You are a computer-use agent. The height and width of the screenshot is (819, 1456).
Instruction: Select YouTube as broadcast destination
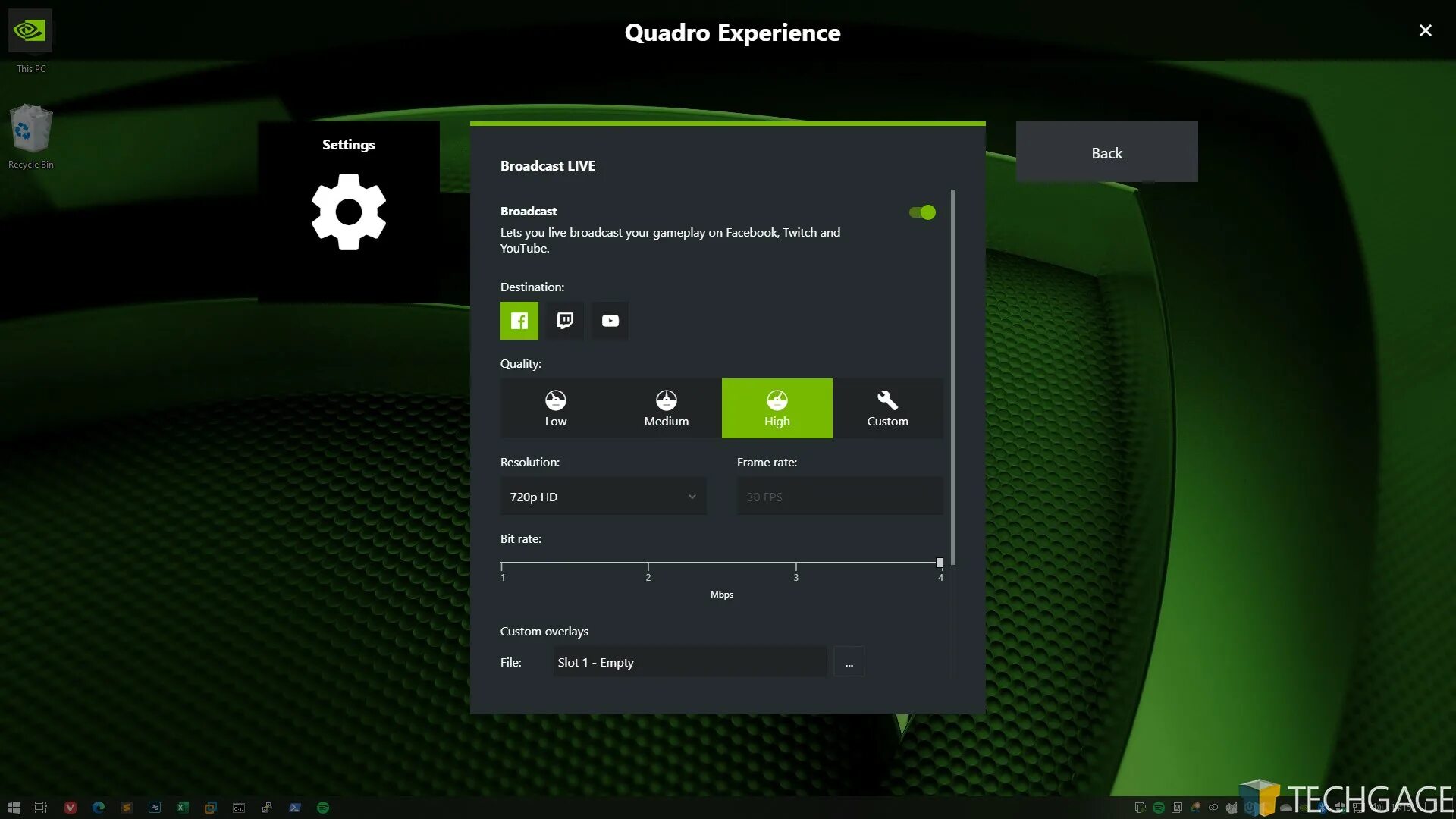[x=610, y=321]
